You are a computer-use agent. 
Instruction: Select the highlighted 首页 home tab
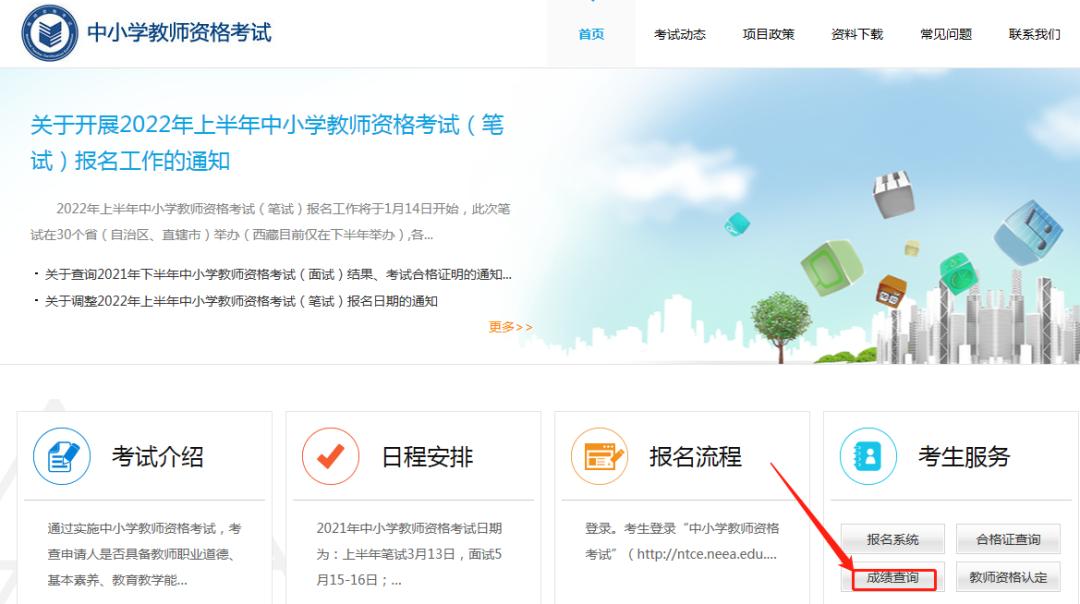point(591,33)
